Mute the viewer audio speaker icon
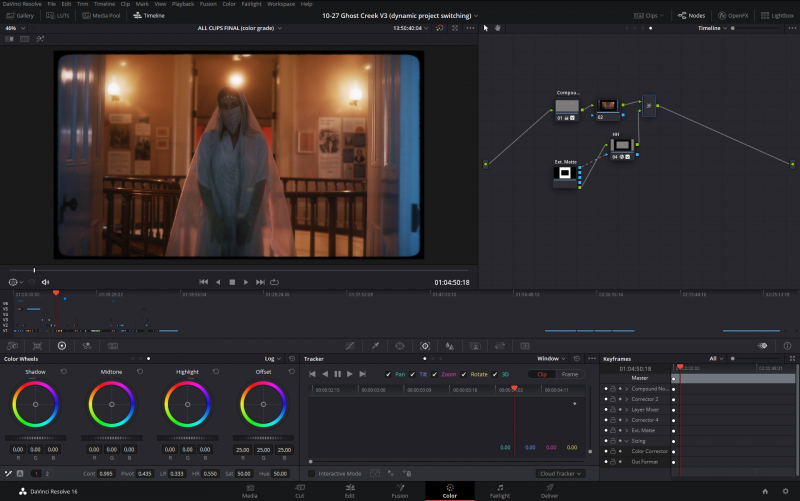 pyautogui.click(x=45, y=282)
